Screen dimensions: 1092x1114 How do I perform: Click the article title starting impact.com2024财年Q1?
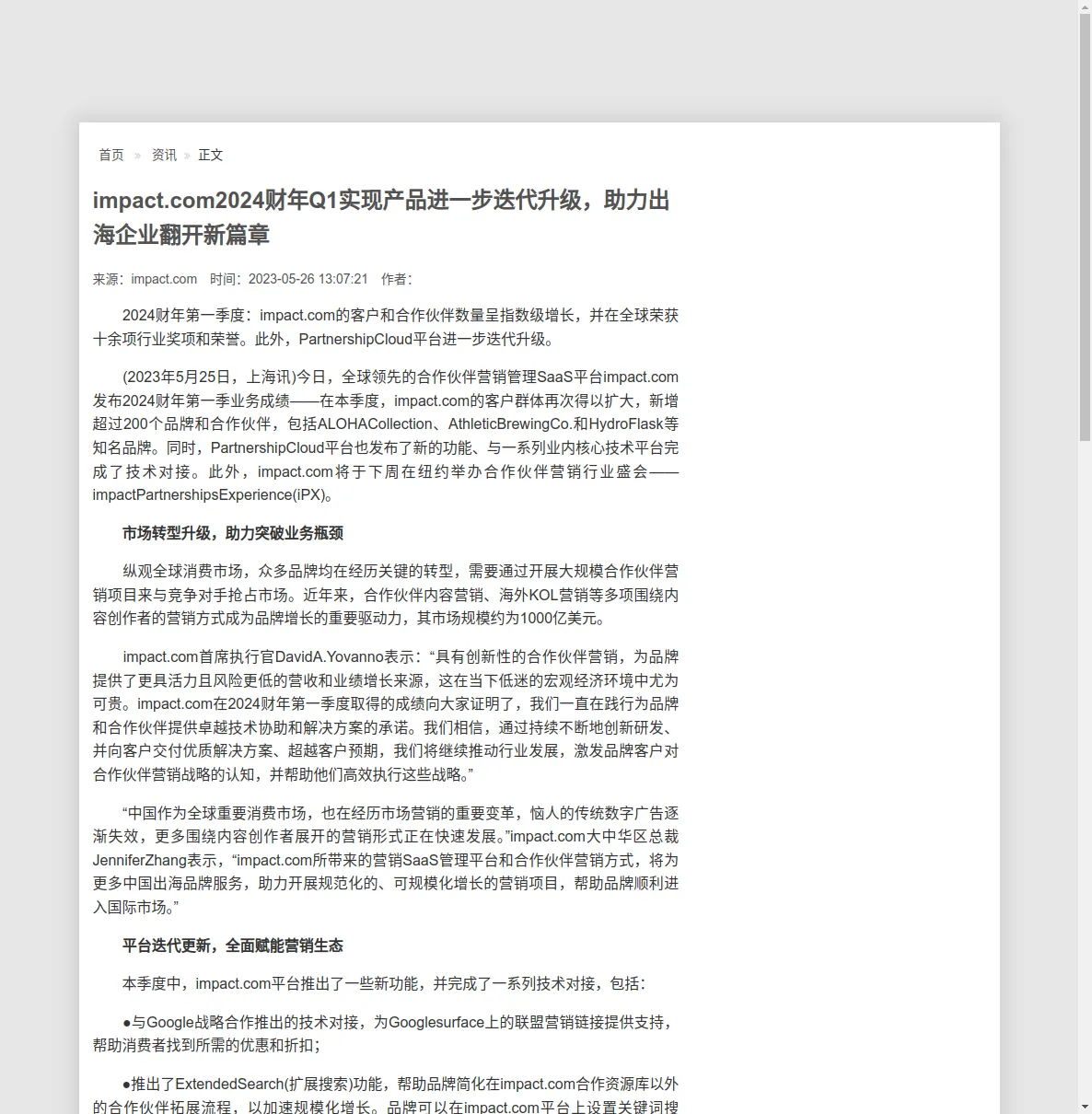click(381, 217)
